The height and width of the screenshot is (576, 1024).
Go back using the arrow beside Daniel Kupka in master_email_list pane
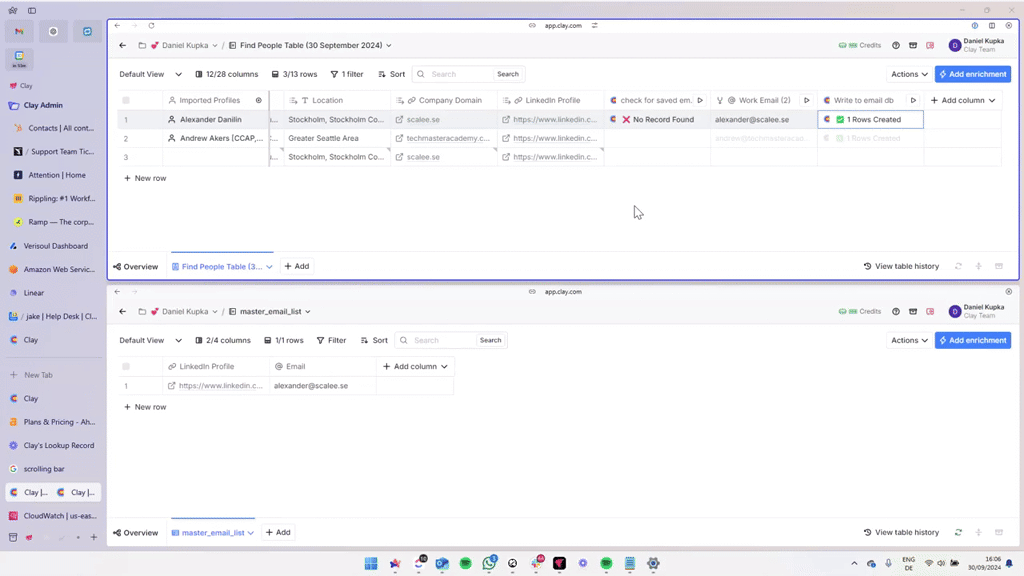(123, 312)
